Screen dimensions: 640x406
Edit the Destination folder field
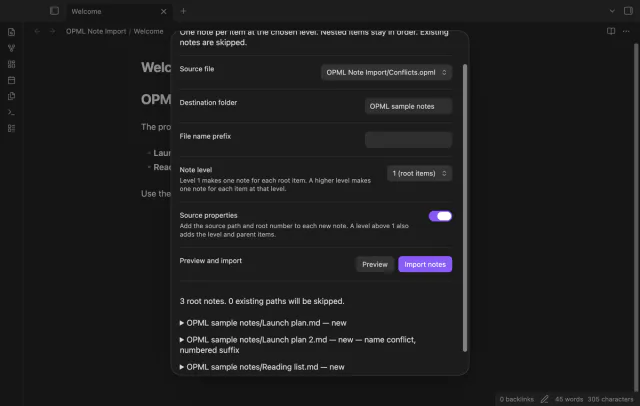pyautogui.click(x=408, y=106)
